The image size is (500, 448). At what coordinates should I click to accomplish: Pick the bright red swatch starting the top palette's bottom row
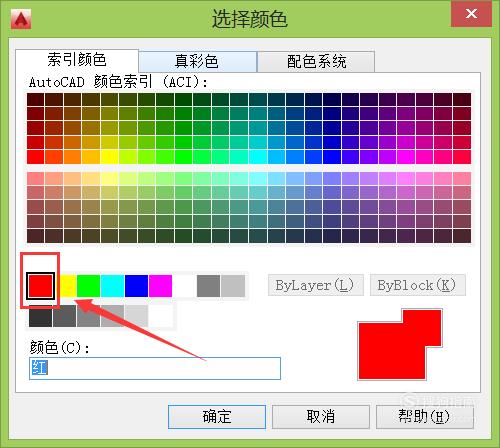pos(36,157)
